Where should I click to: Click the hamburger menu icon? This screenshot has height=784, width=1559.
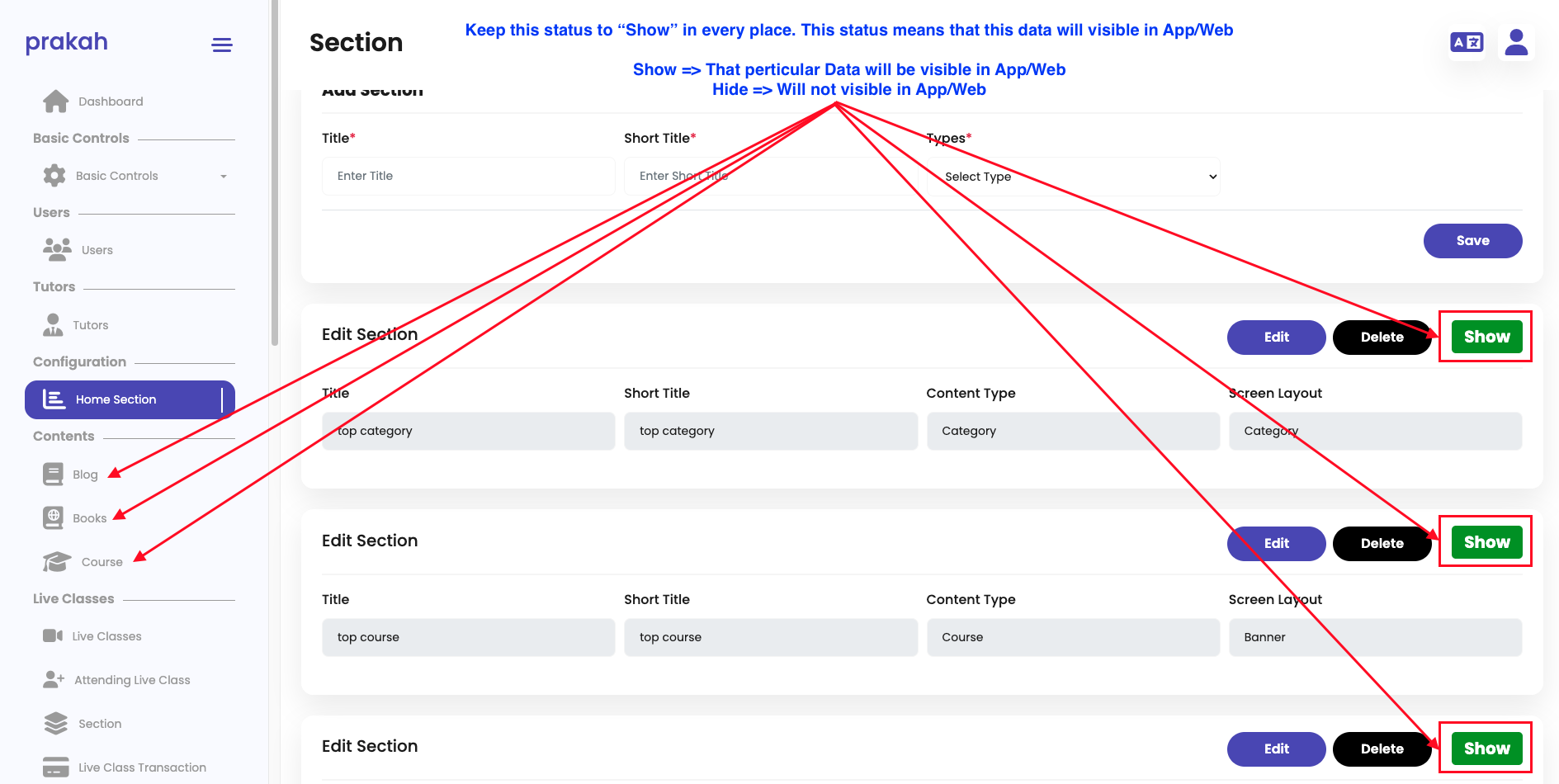tap(222, 45)
